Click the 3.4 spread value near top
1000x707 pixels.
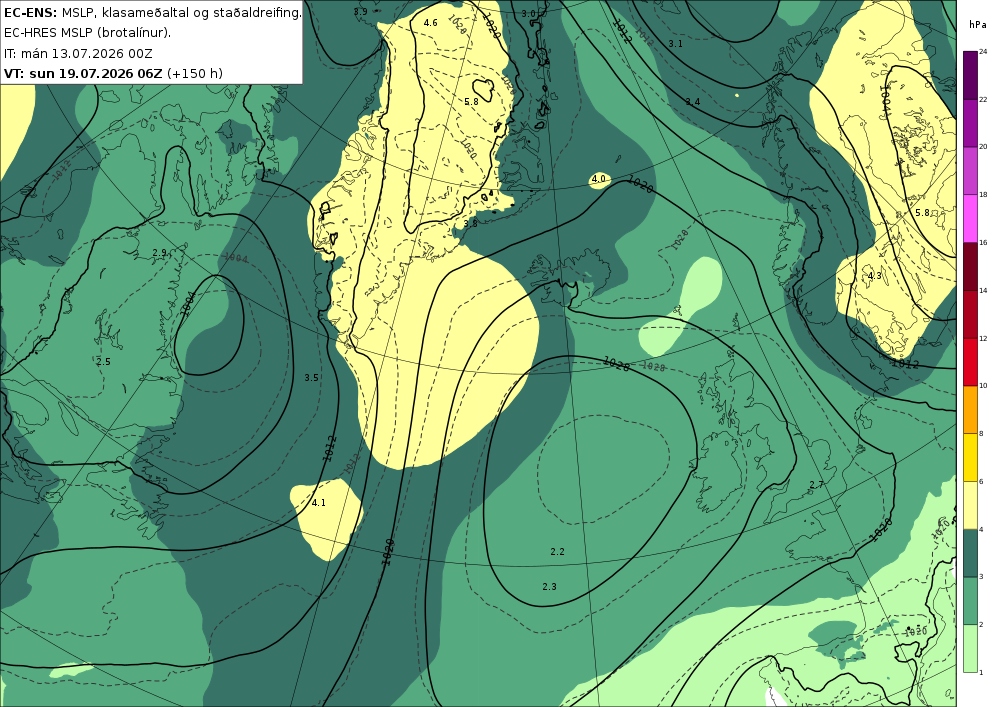click(x=693, y=101)
